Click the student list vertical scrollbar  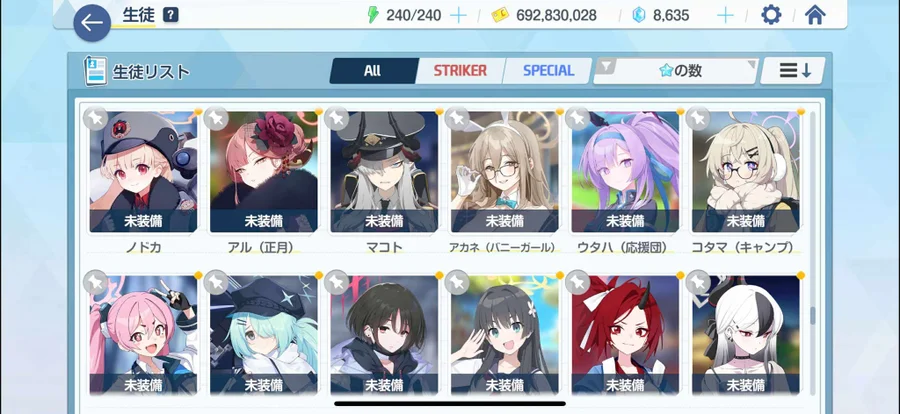(x=812, y=315)
